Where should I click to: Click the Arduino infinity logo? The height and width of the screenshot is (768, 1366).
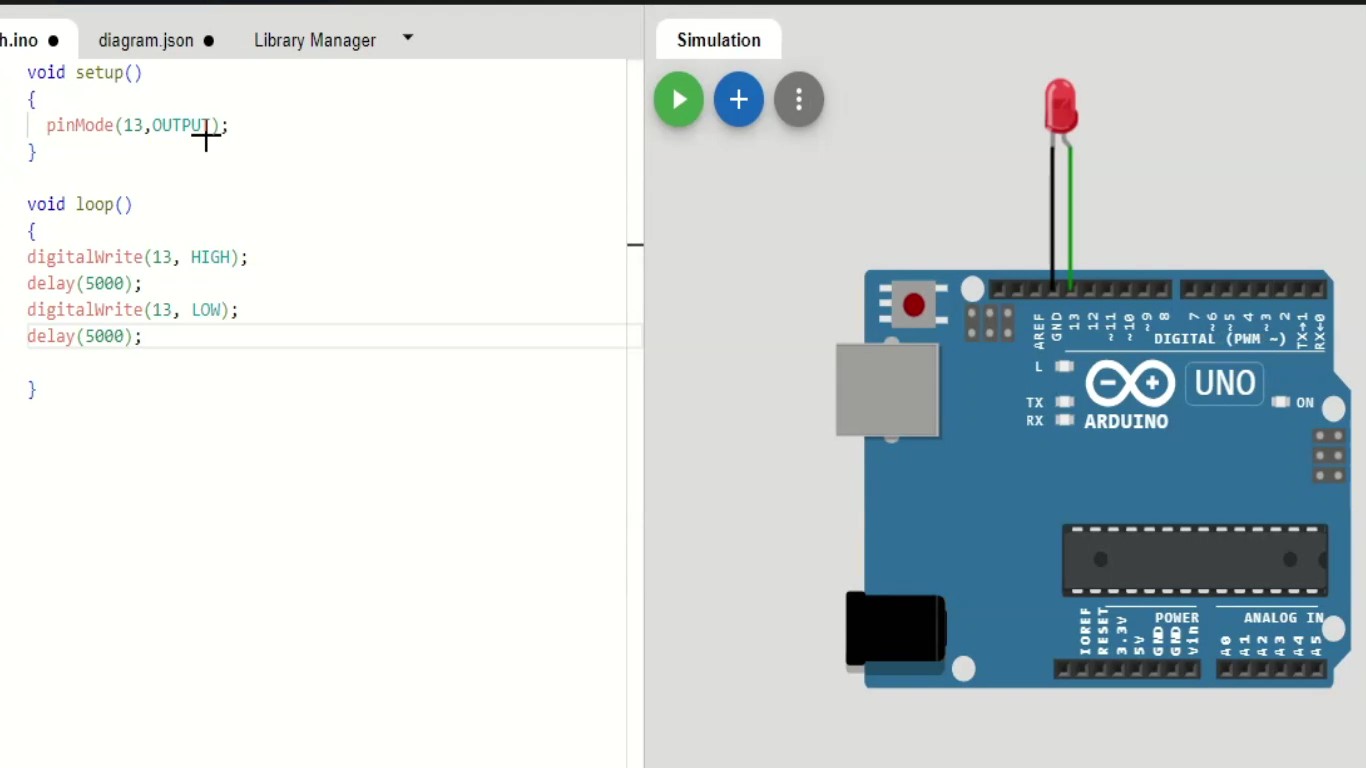pos(1130,384)
